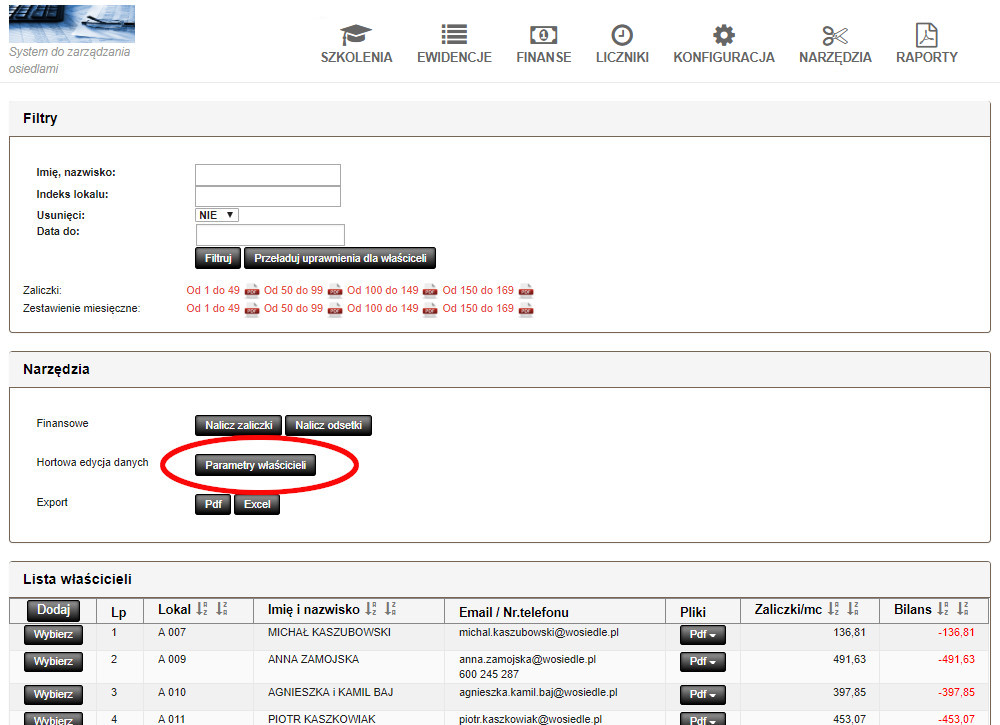Go to FINANSE menu

point(543,57)
